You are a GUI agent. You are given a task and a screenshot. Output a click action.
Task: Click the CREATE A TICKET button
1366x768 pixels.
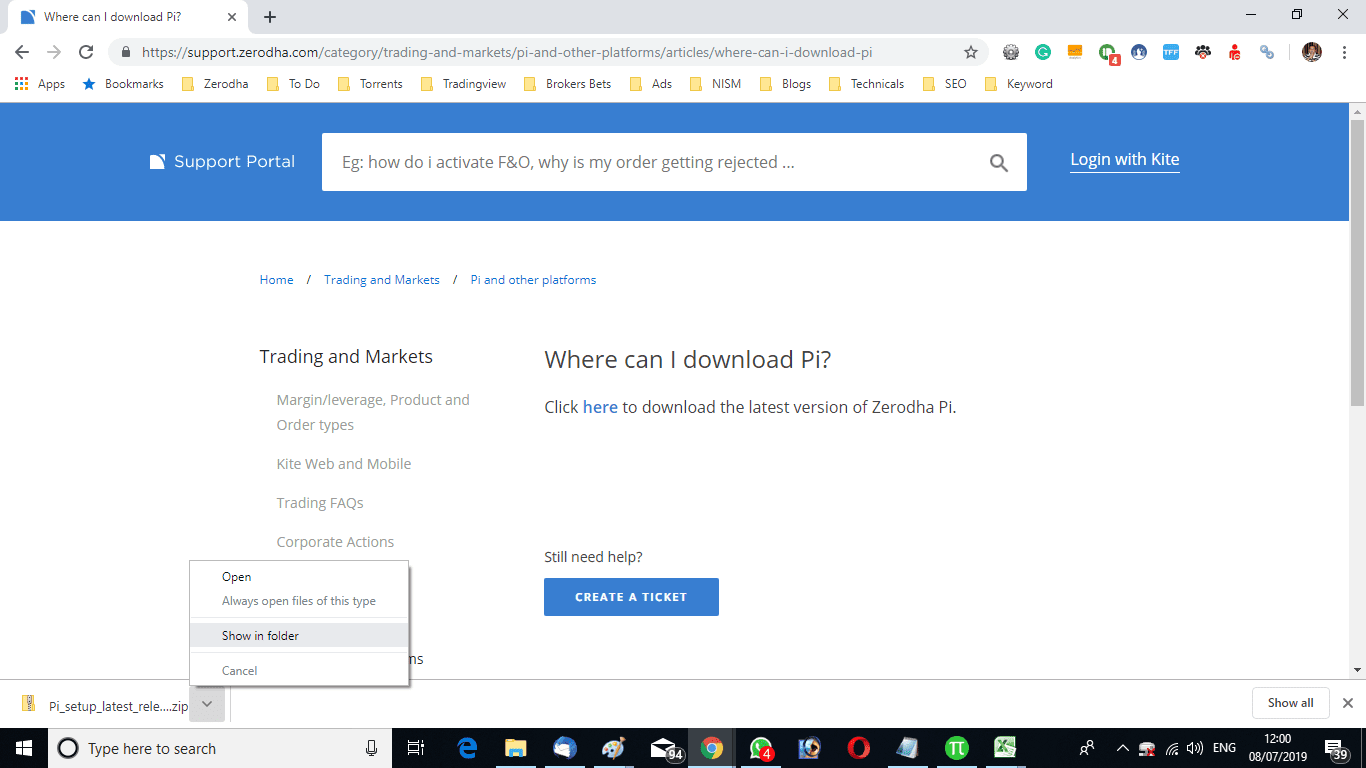tap(631, 597)
